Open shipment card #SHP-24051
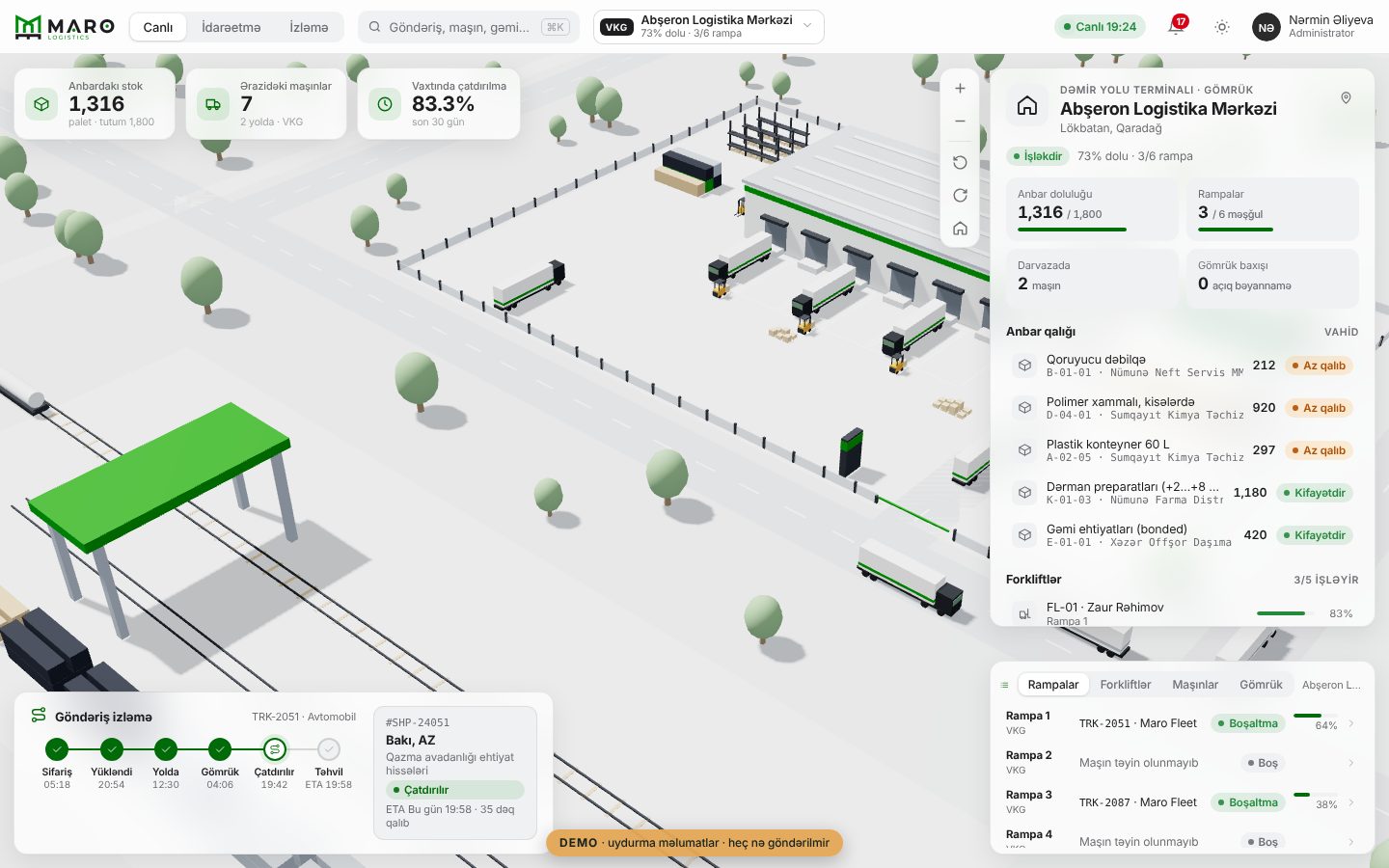 click(x=454, y=773)
